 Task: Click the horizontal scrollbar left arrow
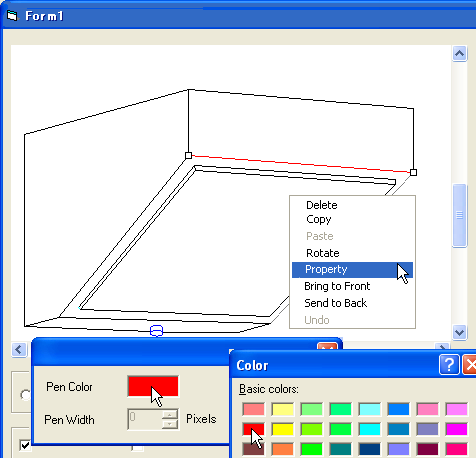click(19, 350)
